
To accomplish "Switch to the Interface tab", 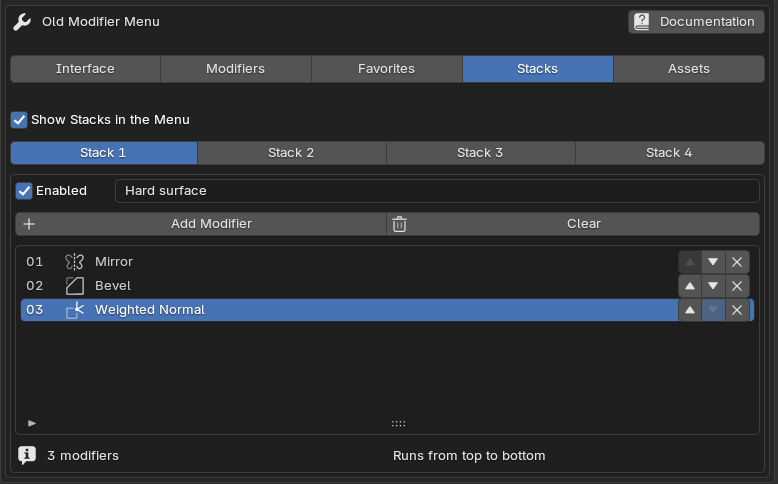I will (x=85, y=69).
